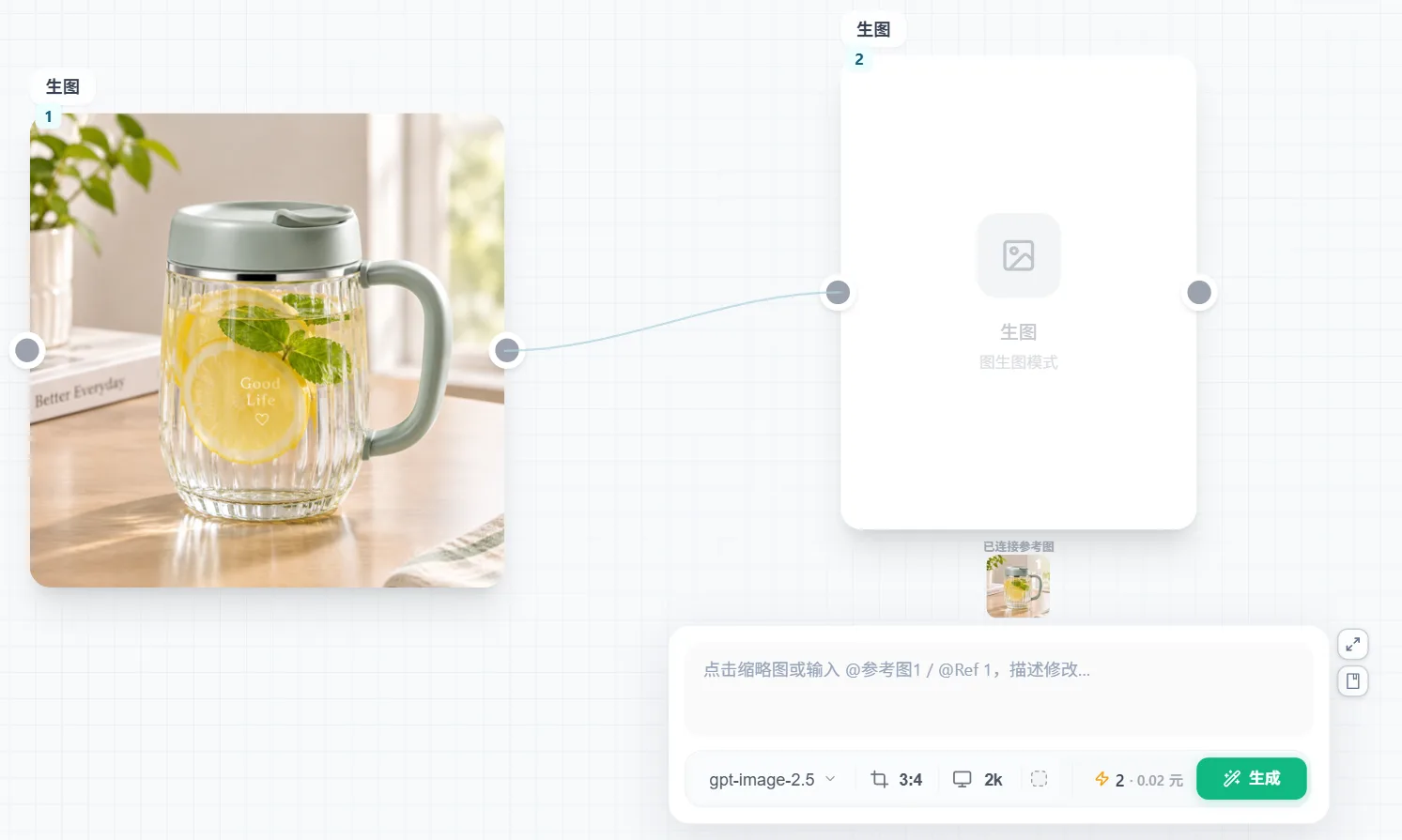Click the number 1 badge on node 1

point(49,117)
